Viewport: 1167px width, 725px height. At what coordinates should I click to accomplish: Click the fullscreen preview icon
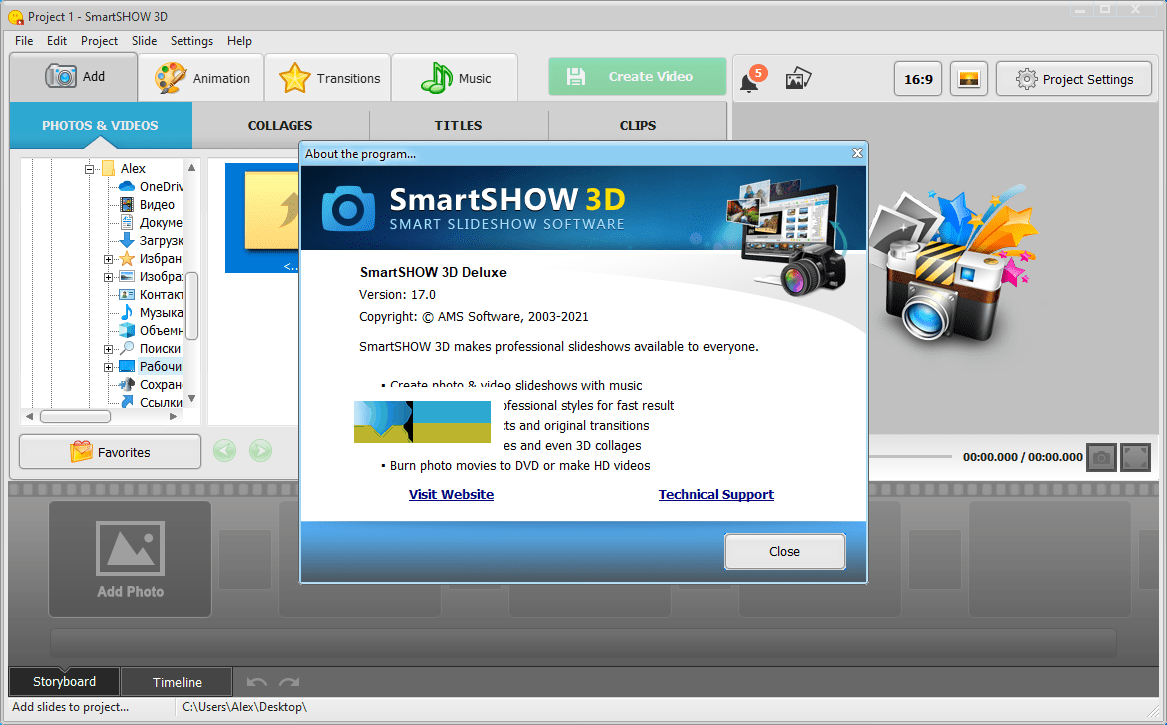pyautogui.click(x=1136, y=457)
